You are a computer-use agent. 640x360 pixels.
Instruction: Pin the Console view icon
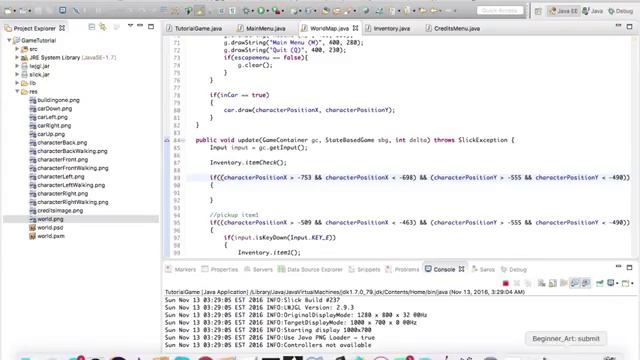coord(600,283)
